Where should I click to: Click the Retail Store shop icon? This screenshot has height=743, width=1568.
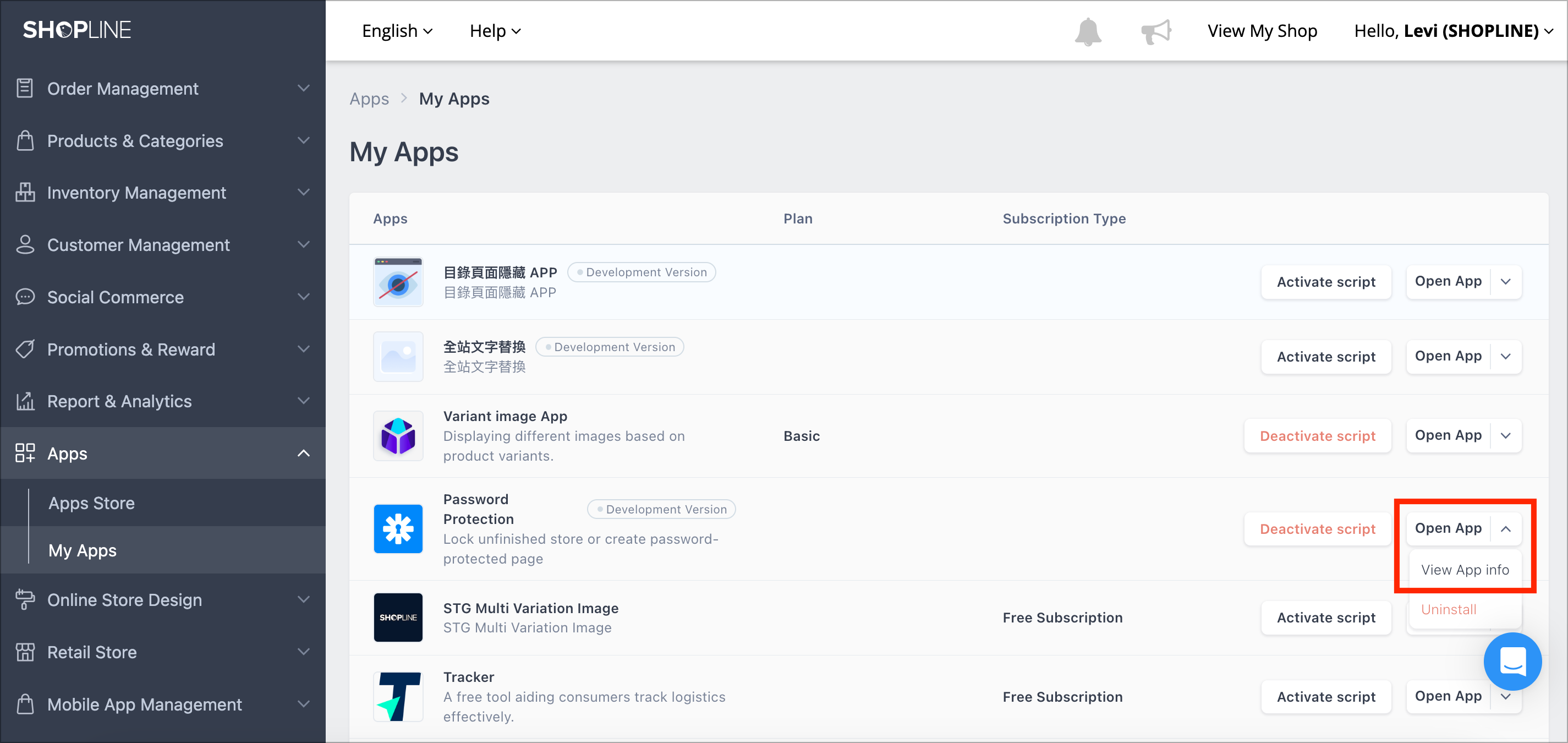(25, 652)
